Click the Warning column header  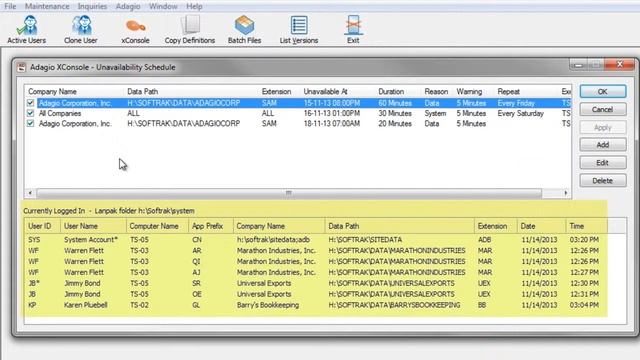pos(469,92)
